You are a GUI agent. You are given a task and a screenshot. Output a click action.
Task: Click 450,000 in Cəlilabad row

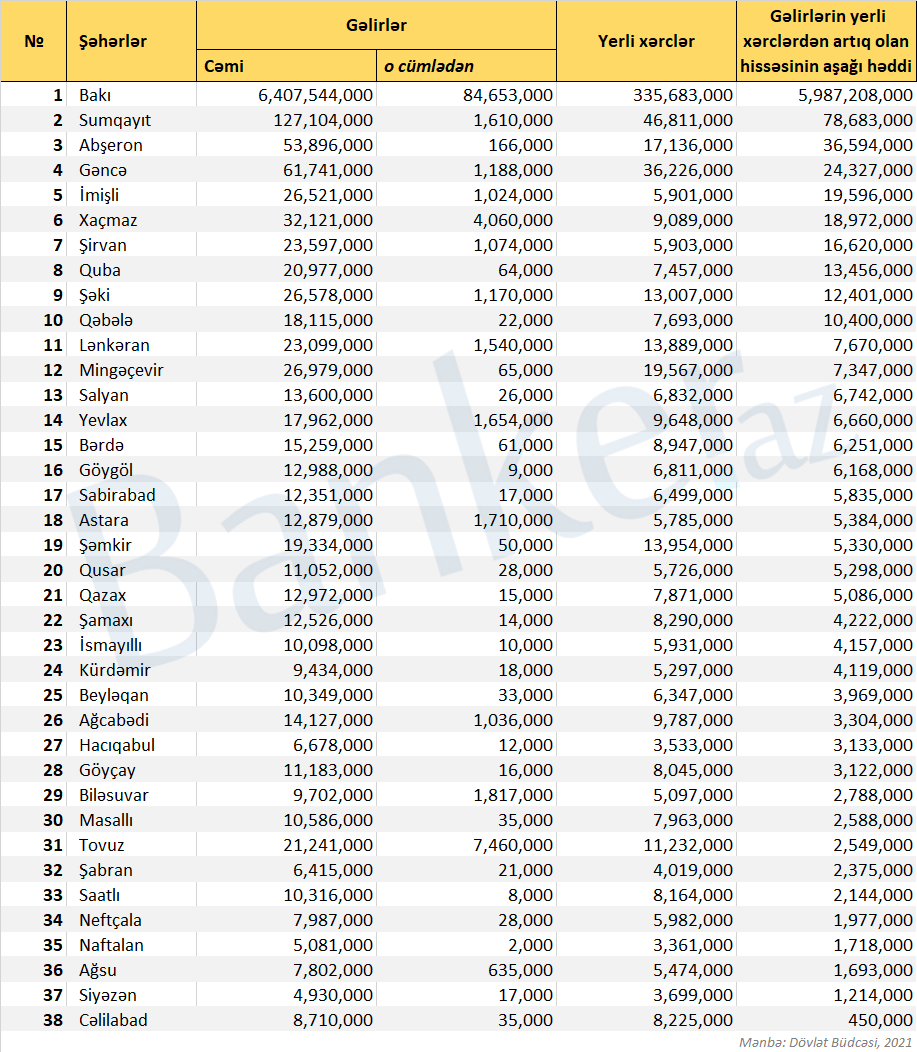point(880,1020)
